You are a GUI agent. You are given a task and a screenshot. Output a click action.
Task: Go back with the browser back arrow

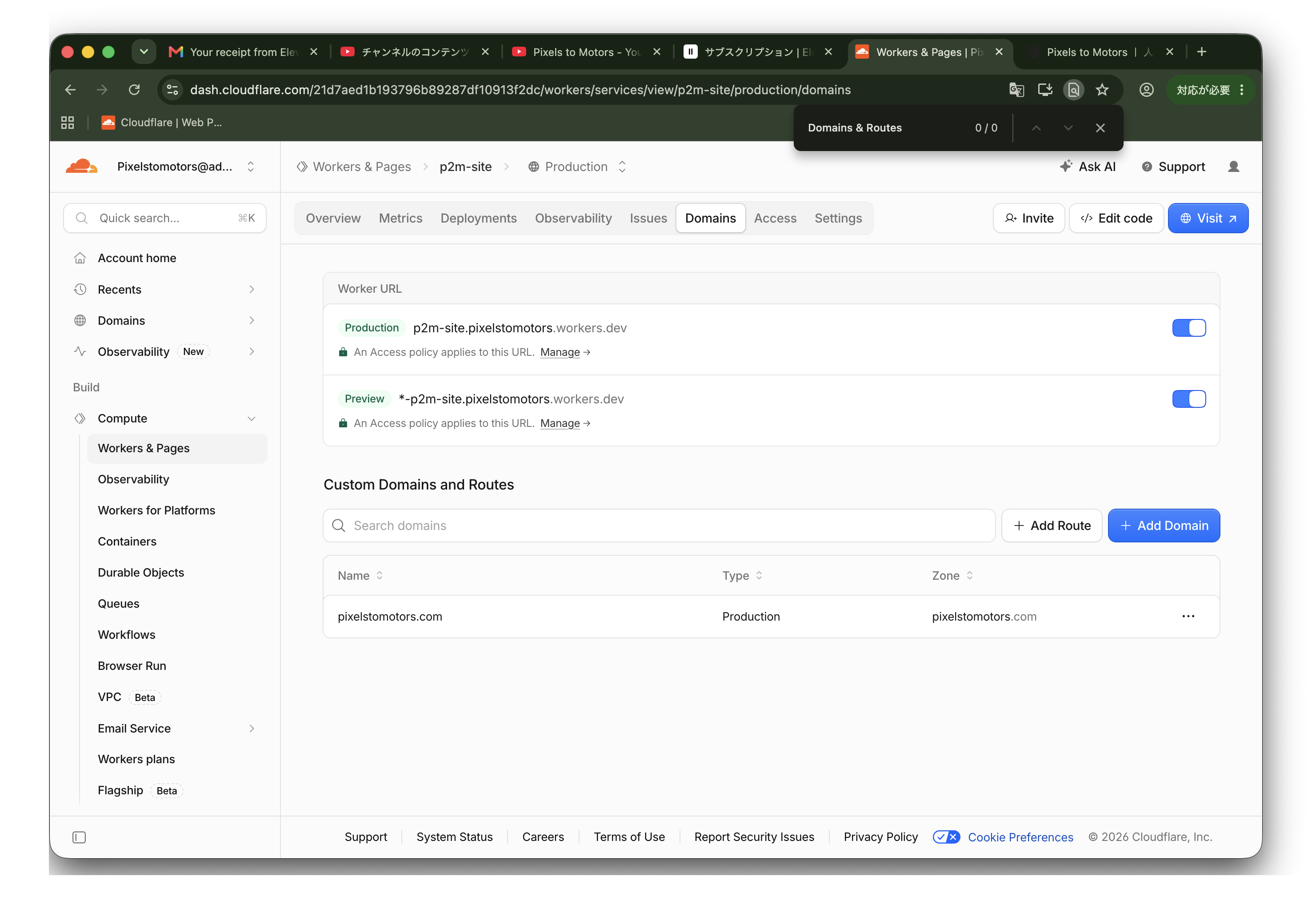[x=70, y=90]
